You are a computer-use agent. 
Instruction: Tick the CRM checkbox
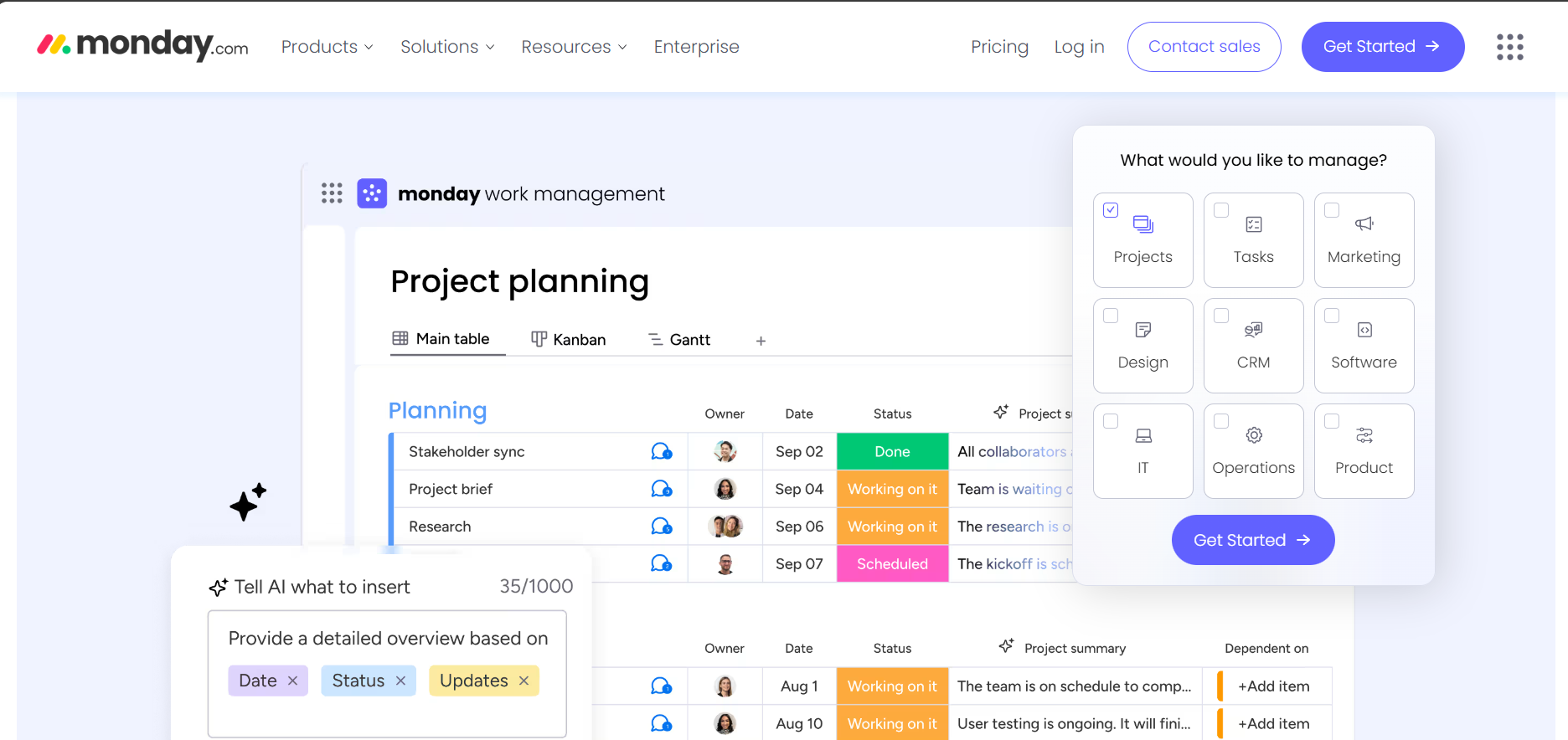(1221, 316)
